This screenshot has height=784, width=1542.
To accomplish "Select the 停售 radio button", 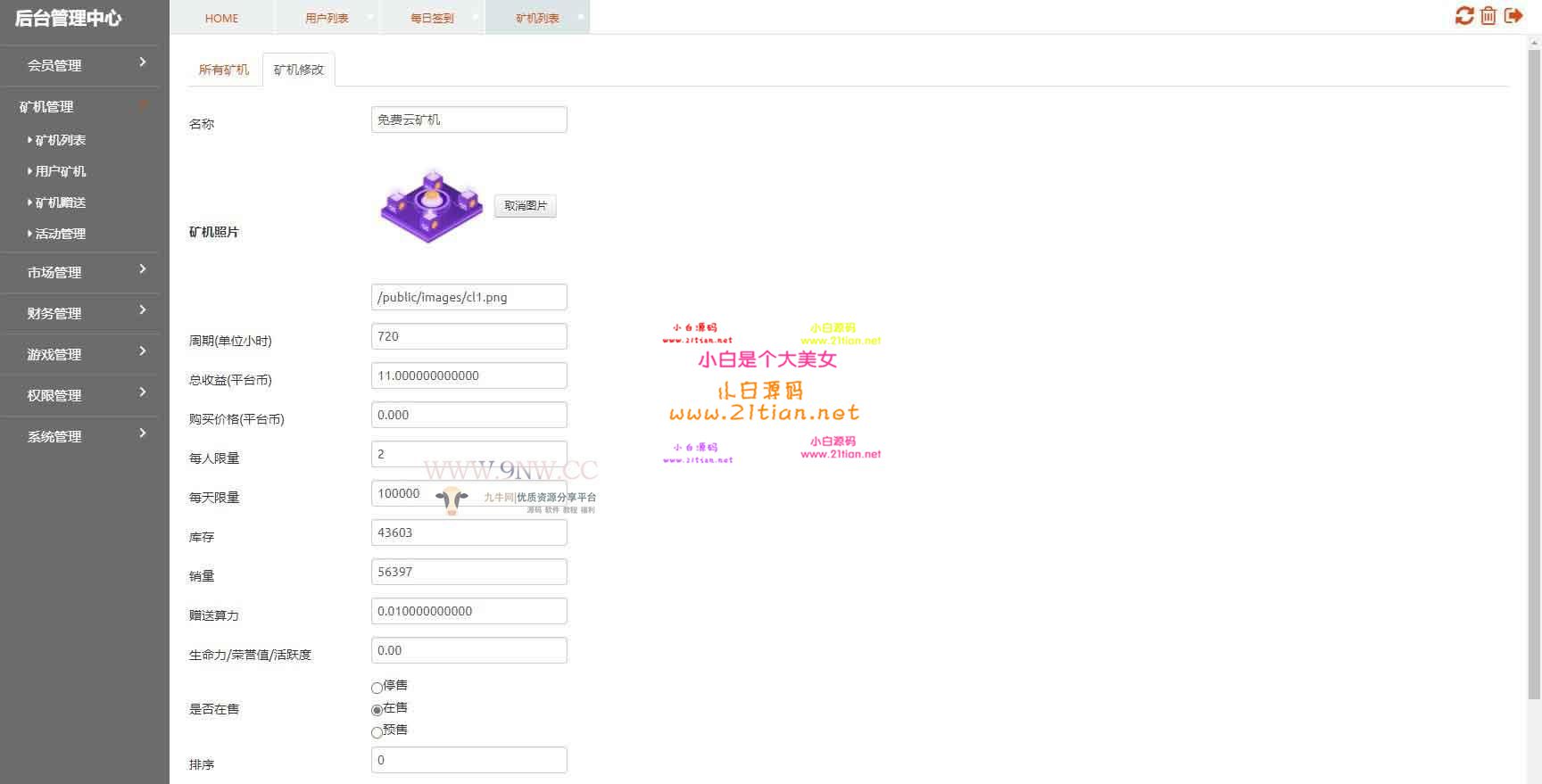I will click(x=377, y=688).
